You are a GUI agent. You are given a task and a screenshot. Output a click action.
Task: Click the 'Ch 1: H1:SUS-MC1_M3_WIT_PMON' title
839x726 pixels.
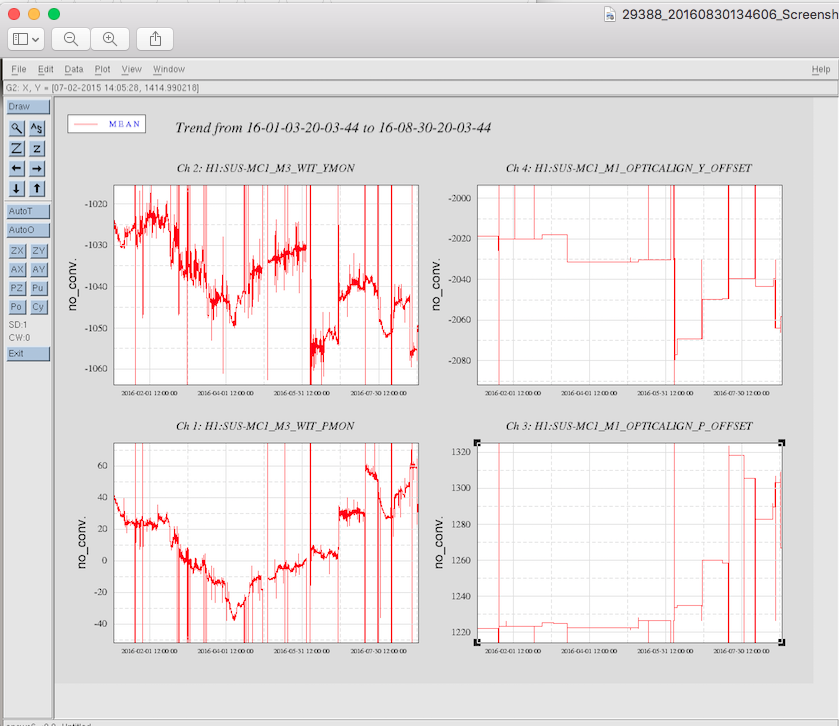tap(265, 426)
